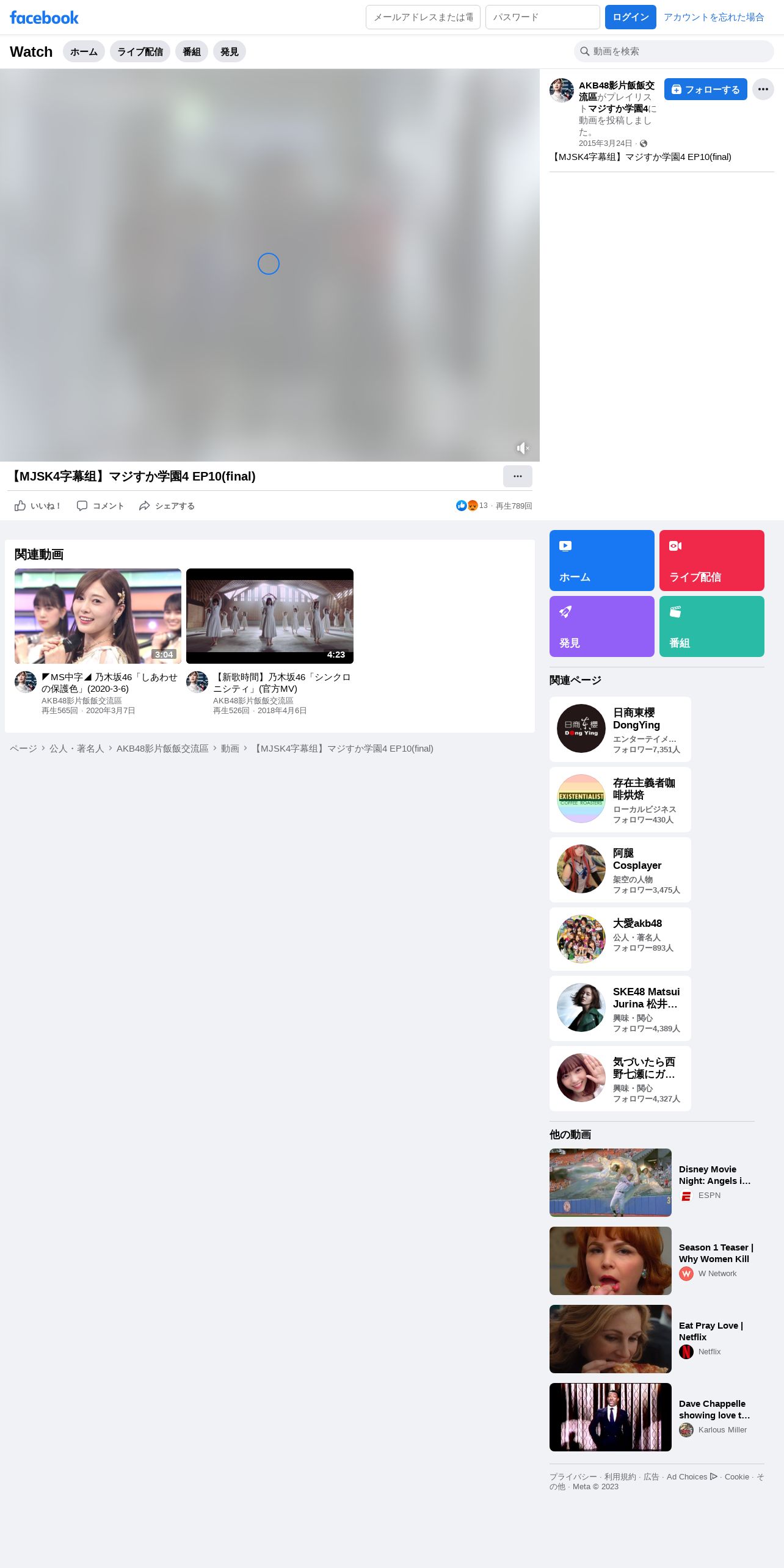
Task: Click 利用規約 footer link
Action: 620,1477
